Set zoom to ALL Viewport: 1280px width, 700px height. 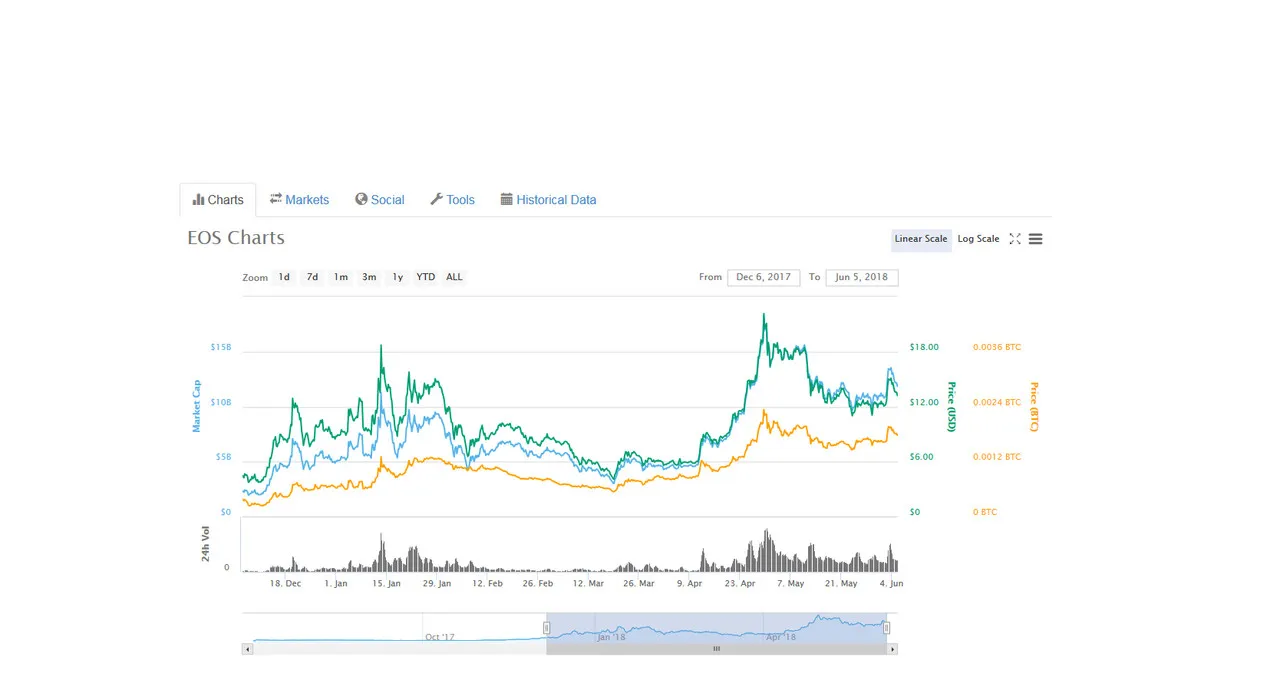(454, 277)
